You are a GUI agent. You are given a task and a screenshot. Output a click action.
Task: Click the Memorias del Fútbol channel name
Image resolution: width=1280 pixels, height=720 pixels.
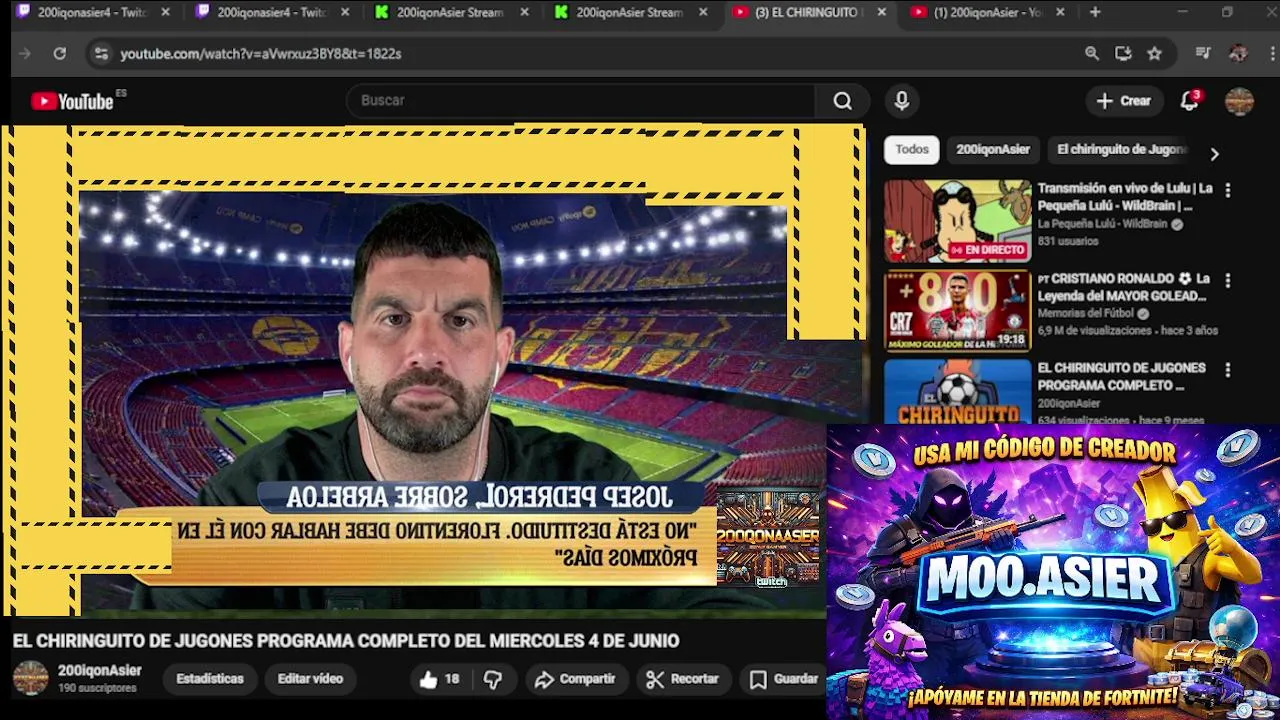1086,313
